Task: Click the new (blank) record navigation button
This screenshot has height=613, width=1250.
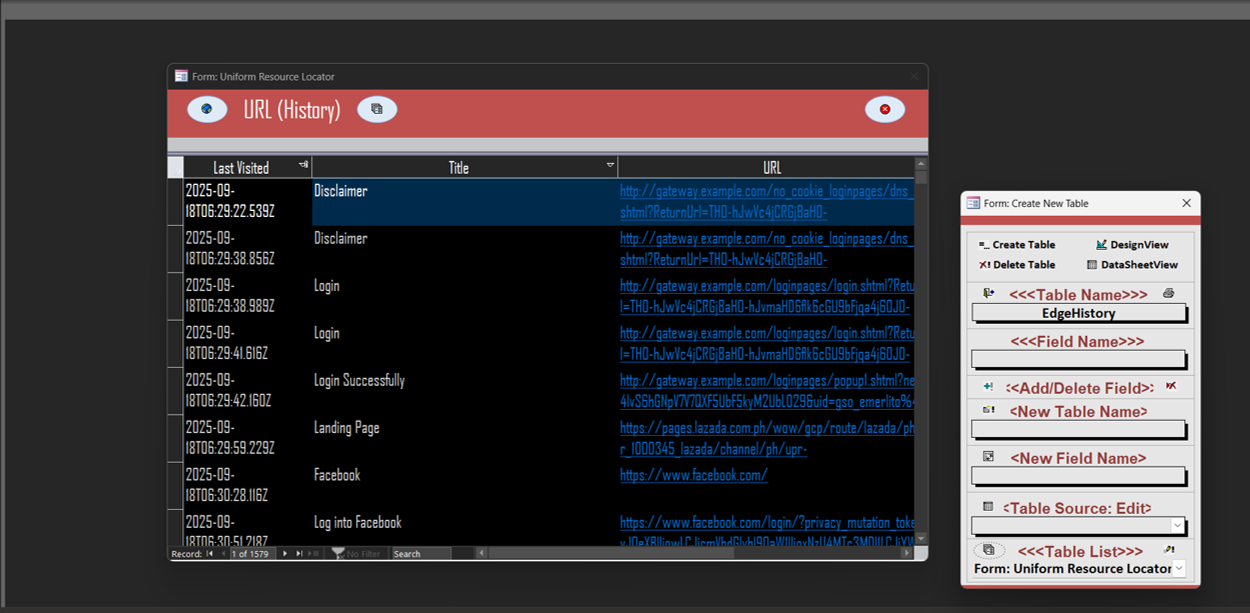Action: [314, 553]
